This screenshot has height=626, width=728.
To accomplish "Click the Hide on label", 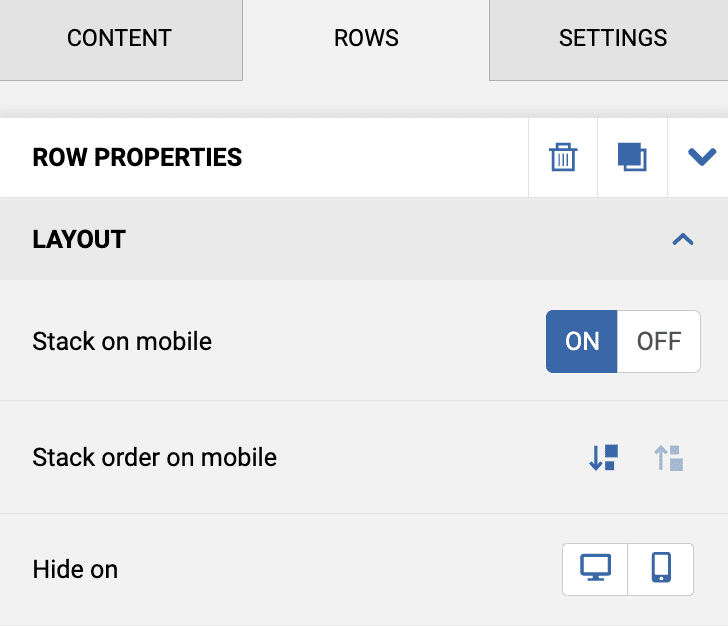I will pos(75,570).
